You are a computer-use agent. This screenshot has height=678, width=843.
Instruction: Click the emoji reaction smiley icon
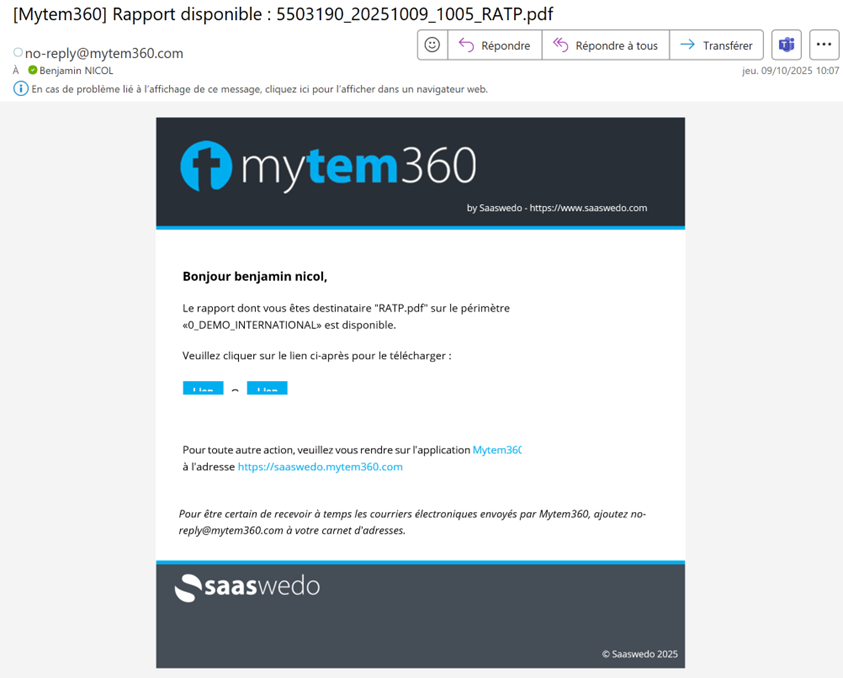[x=432, y=45]
